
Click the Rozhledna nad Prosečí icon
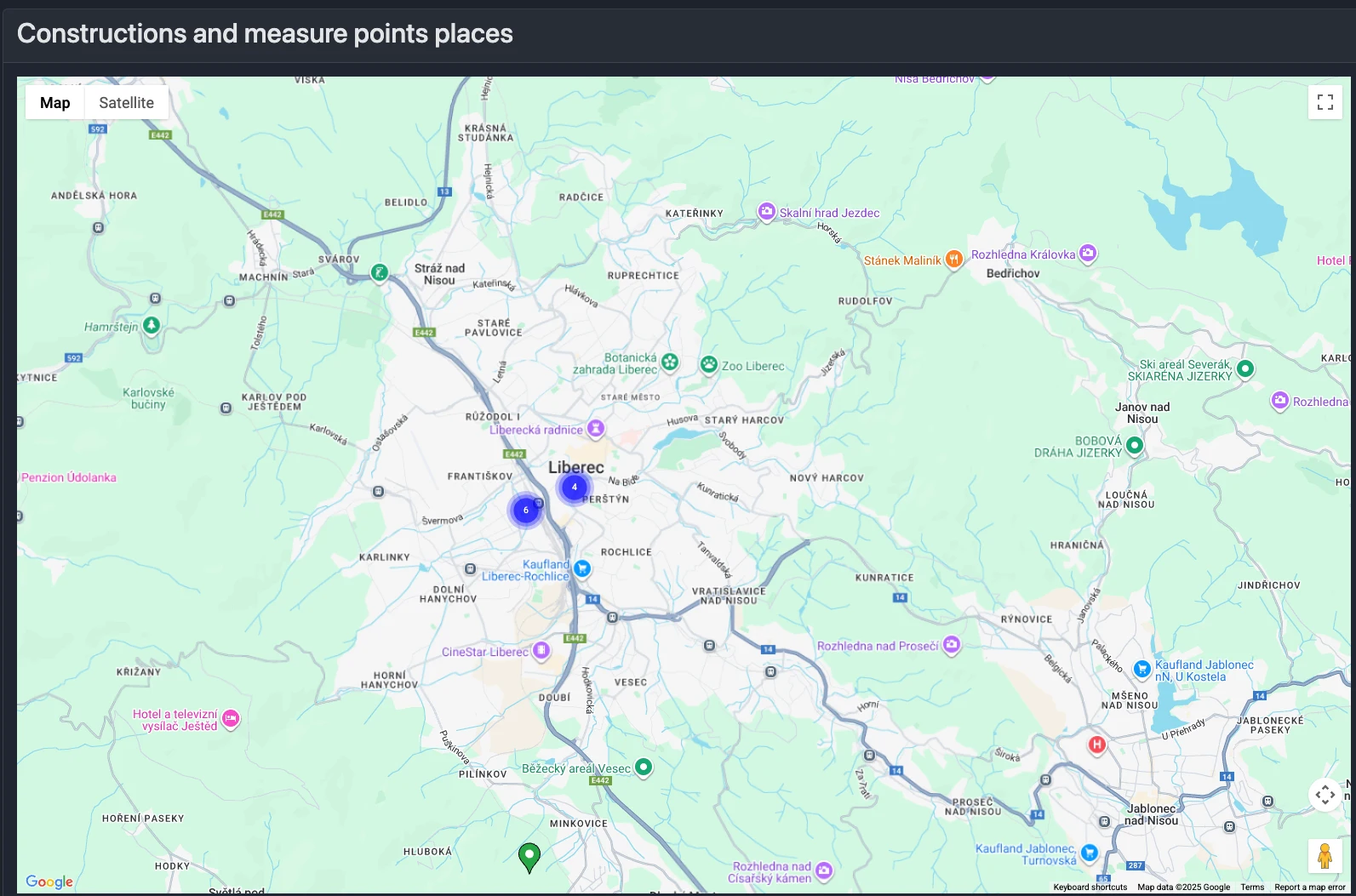pos(952,645)
